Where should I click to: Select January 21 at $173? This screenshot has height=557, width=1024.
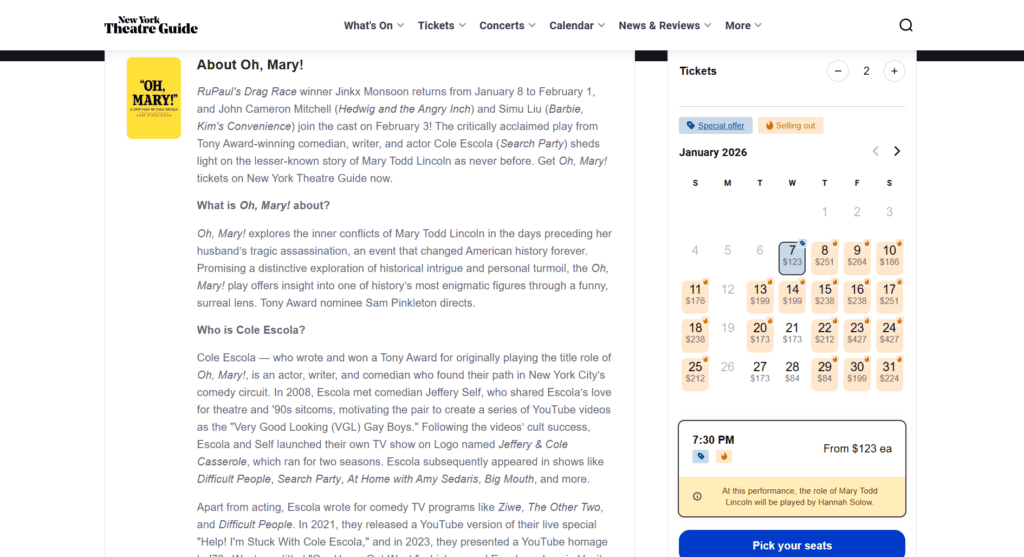coord(792,334)
